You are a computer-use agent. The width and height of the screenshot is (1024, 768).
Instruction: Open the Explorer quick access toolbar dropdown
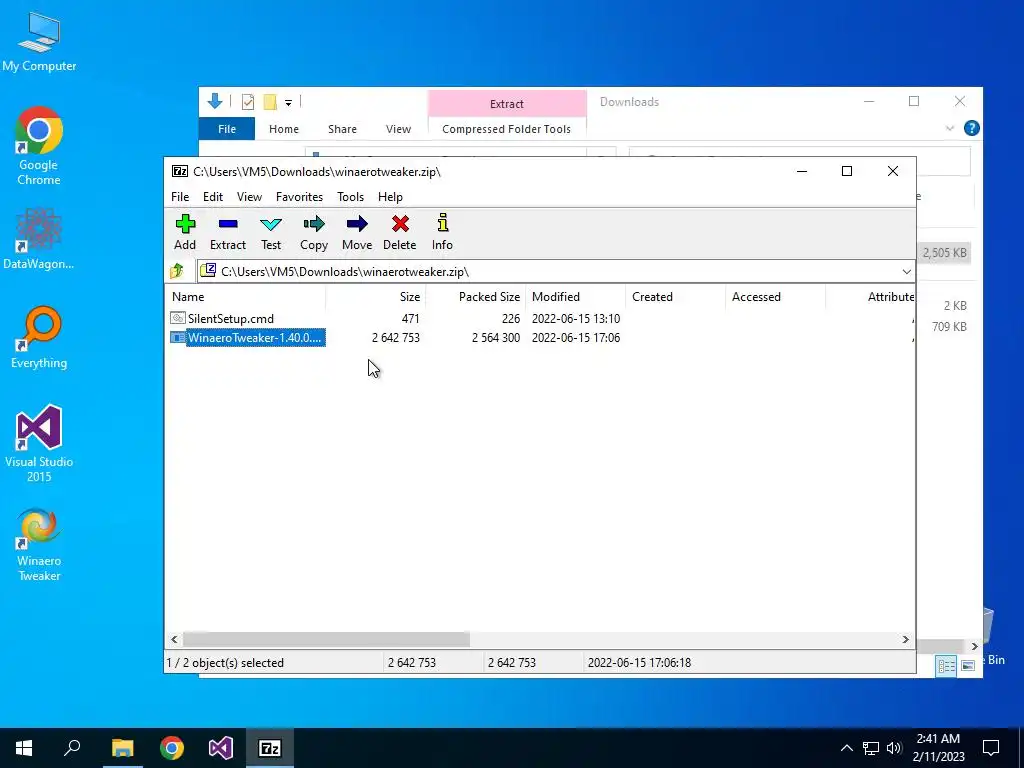pyautogui.click(x=288, y=103)
